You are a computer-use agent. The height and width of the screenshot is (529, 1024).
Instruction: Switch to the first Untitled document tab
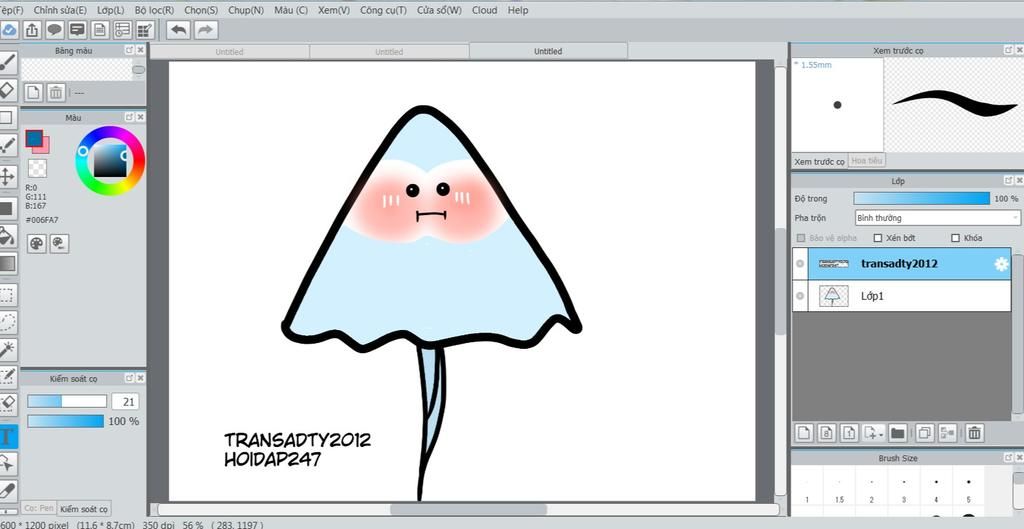(x=229, y=52)
